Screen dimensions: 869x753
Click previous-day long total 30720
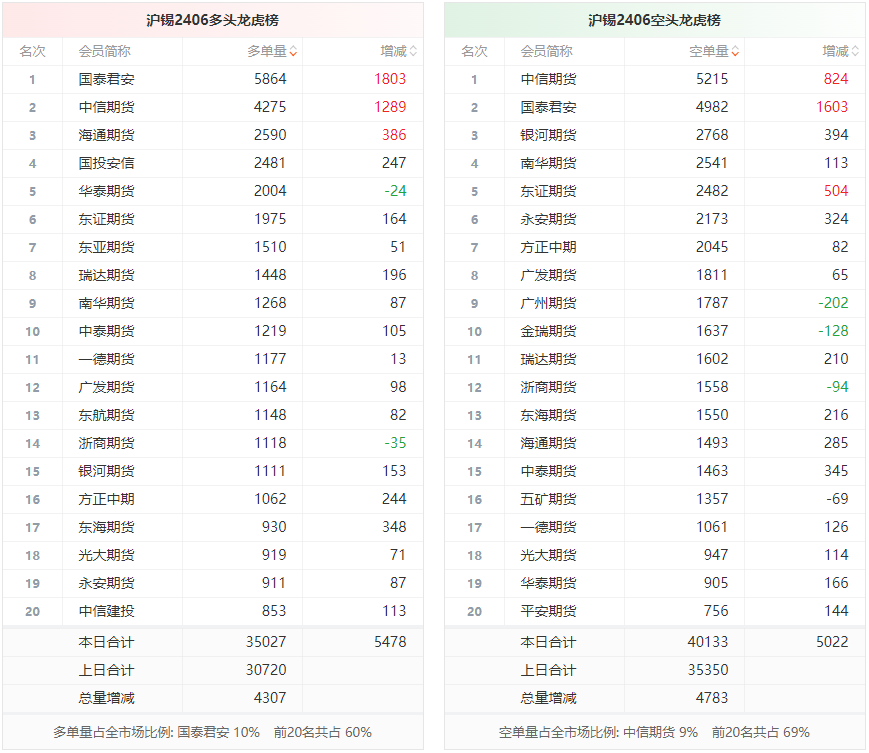266,670
